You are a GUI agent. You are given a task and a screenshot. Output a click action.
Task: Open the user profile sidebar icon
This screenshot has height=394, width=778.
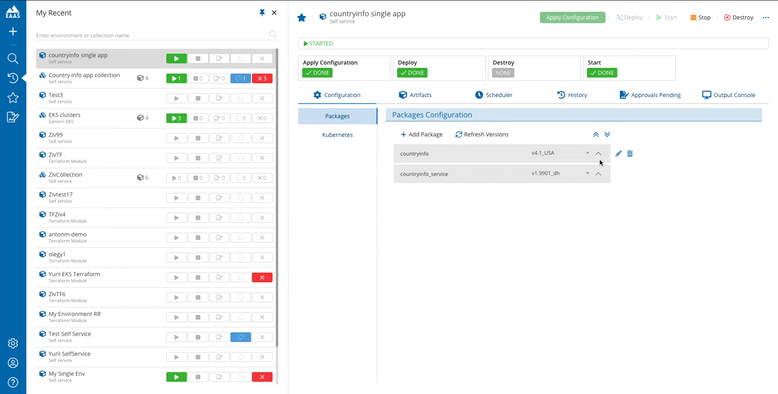pyautogui.click(x=13, y=363)
